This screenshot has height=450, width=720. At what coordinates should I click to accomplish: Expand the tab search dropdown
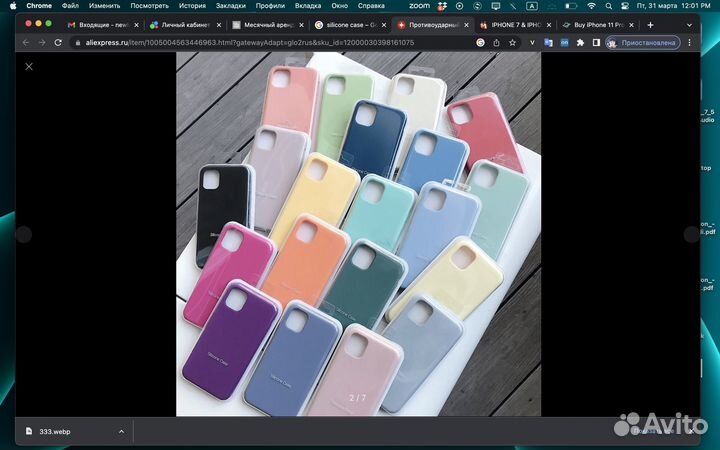click(689, 25)
